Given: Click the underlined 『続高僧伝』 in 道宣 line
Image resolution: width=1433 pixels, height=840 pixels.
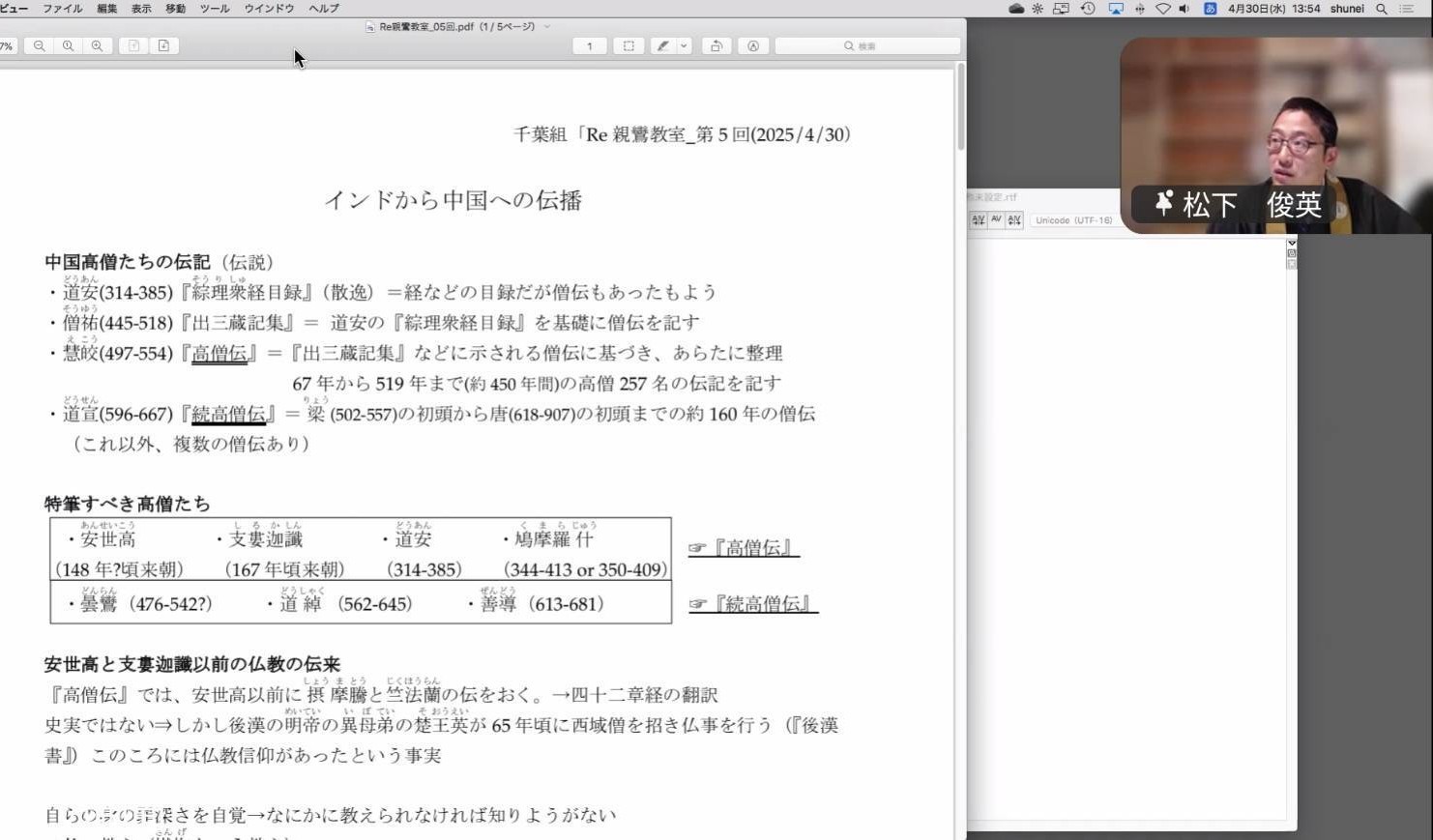Looking at the screenshot, I should [228, 415].
